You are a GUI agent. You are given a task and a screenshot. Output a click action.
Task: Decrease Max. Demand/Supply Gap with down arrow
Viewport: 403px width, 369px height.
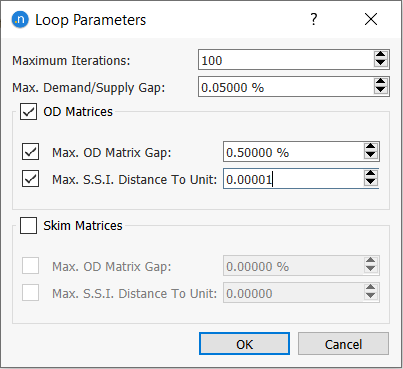click(381, 91)
